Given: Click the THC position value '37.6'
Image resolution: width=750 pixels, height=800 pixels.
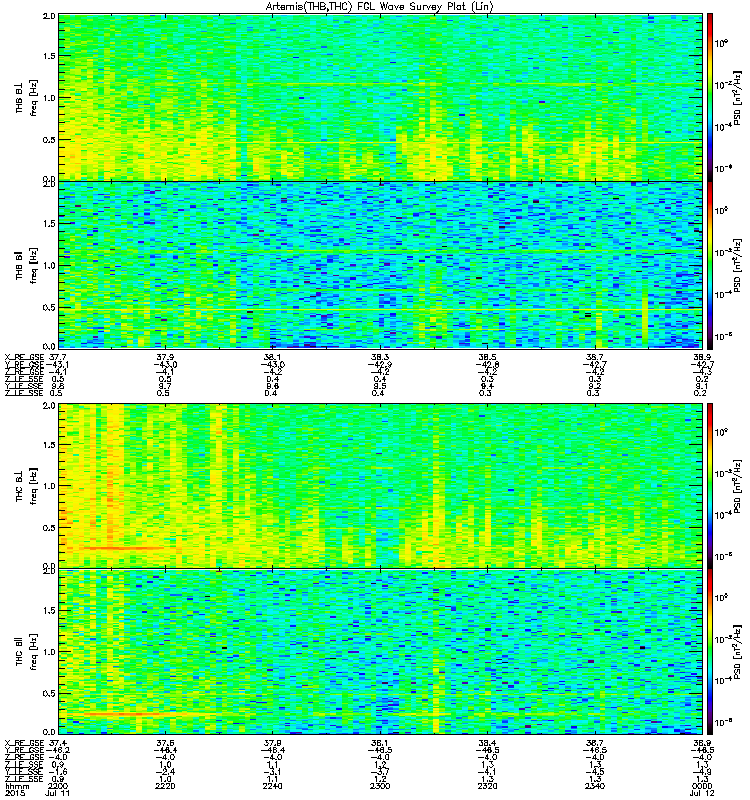Looking at the screenshot, I should tap(165, 743).
